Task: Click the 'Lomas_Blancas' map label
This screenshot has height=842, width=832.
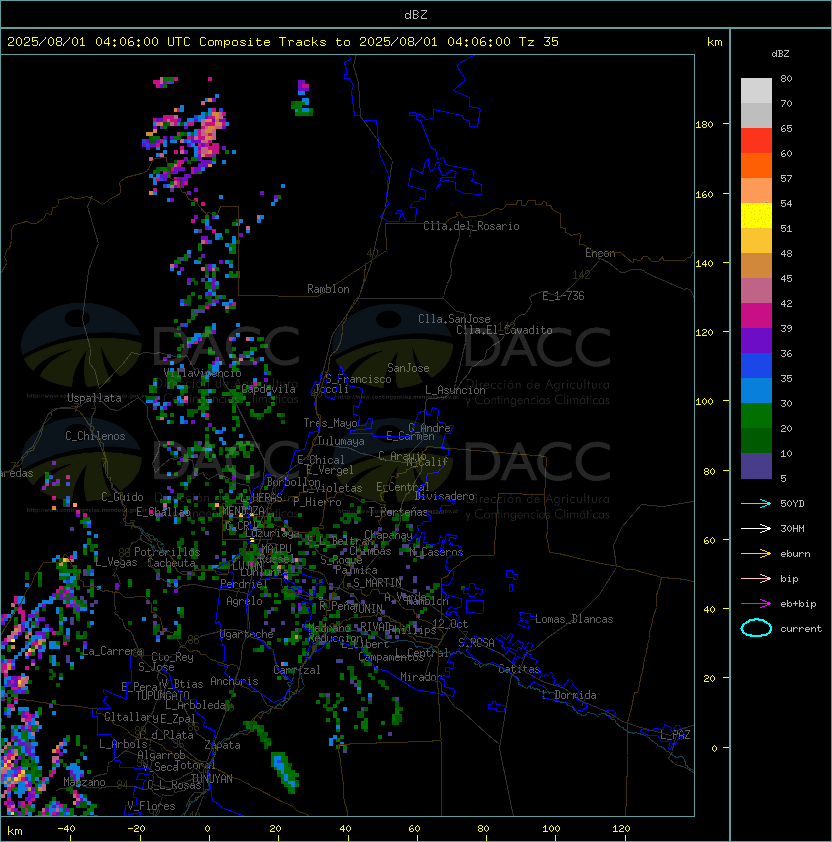Action: (x=574, y=619)
